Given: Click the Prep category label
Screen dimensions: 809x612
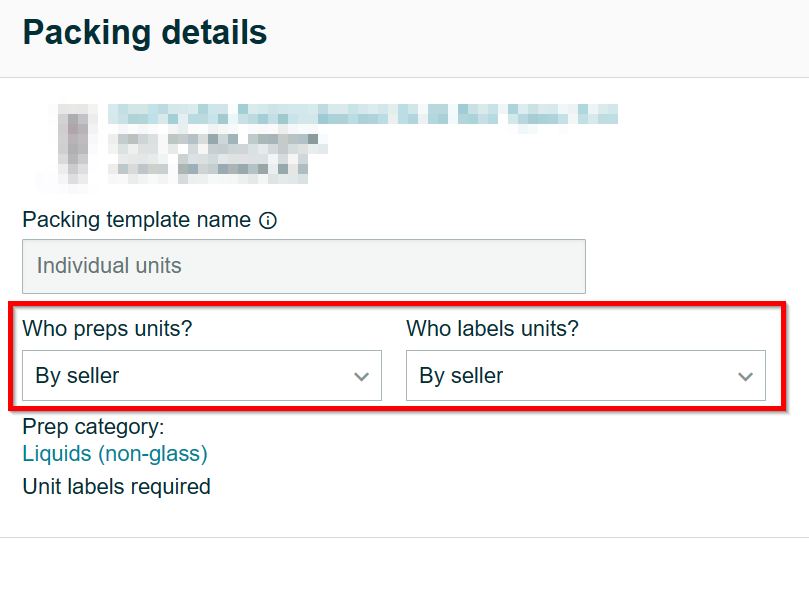Looking at the screenshot, I should tap(93, 427).
